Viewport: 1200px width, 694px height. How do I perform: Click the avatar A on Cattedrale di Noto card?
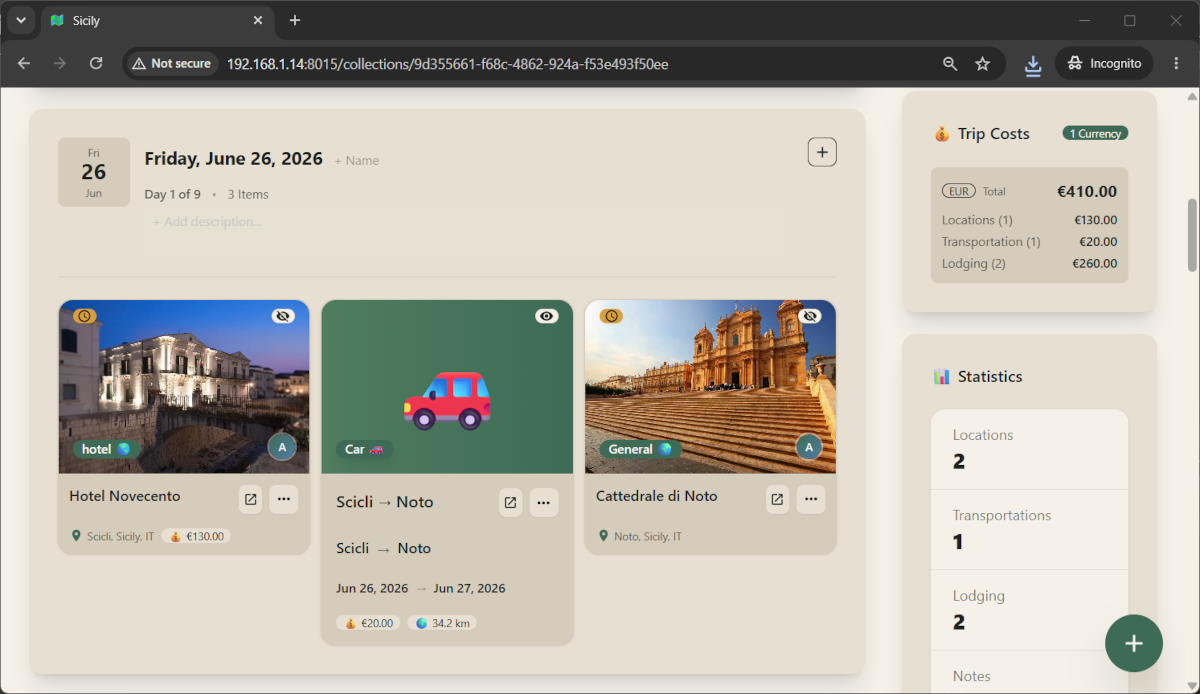pos(809,447)
